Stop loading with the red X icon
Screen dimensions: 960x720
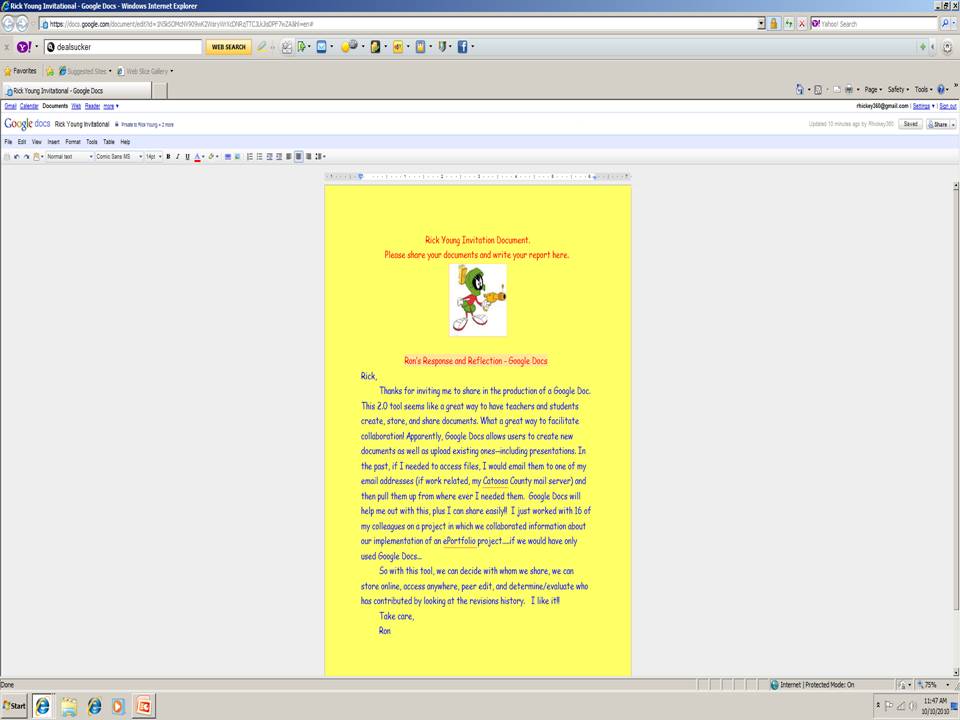pos(802,24)
